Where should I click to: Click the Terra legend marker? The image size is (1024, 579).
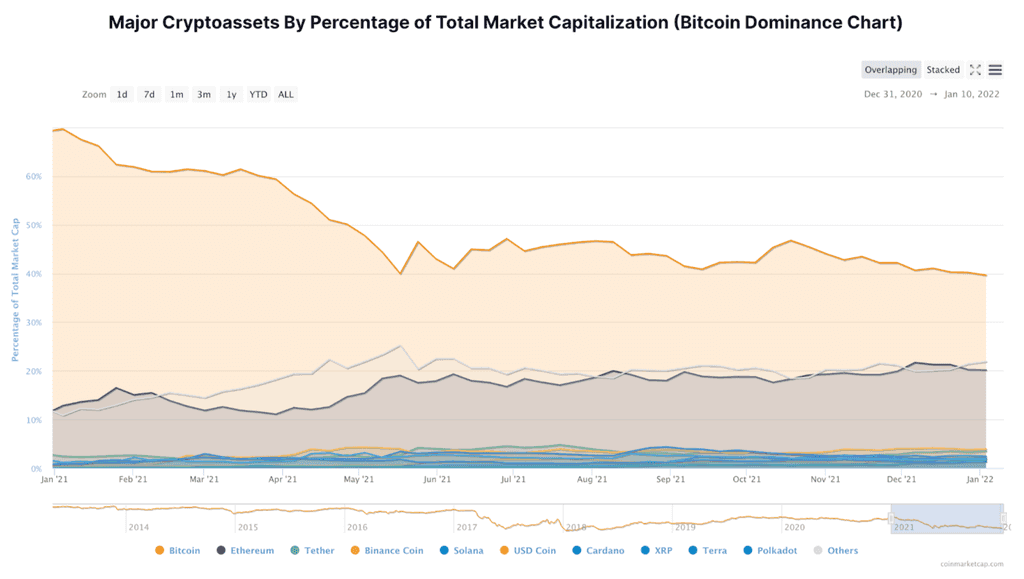693,550
